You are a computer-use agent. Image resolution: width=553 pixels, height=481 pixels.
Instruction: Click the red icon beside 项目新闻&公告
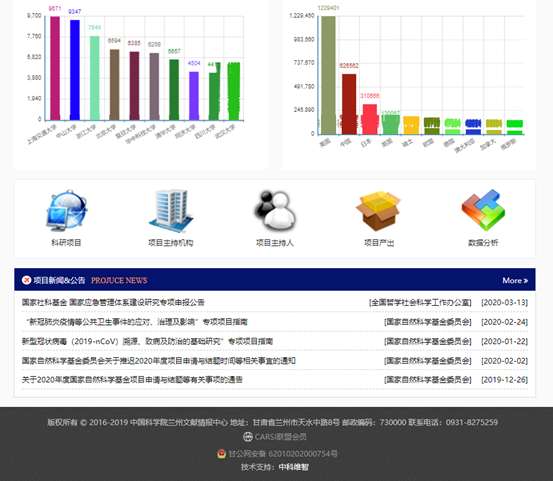click(x=26, y=280)
